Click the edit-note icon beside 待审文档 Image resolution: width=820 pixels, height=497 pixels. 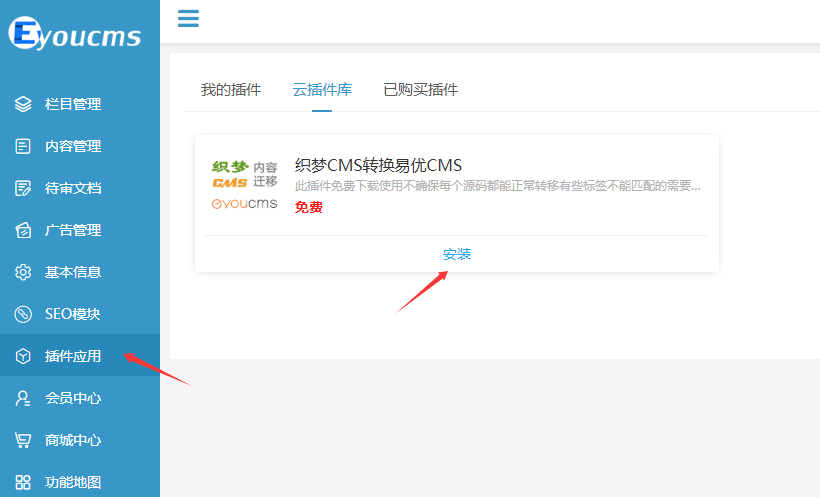(23, 188)
